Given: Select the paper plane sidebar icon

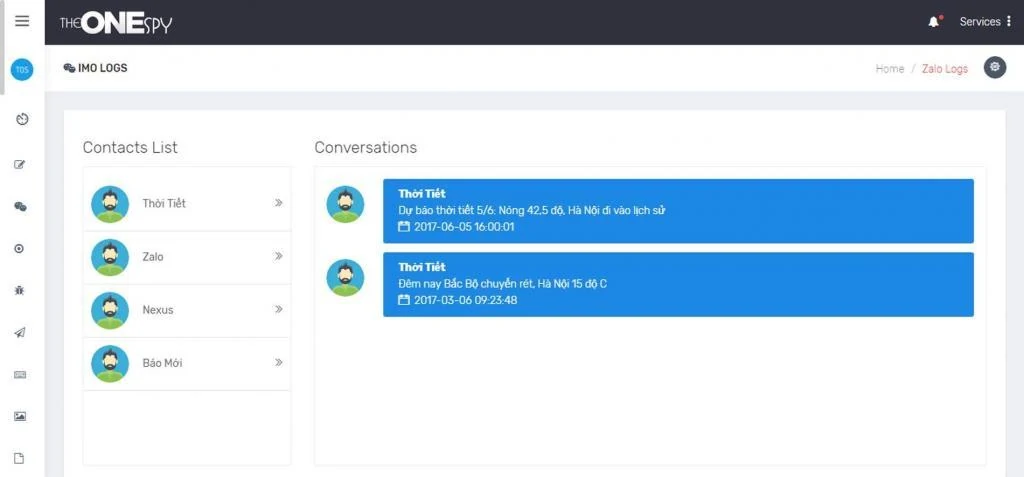Looking at the screenshot, I should pyautogui.click(x=20, y=332).
